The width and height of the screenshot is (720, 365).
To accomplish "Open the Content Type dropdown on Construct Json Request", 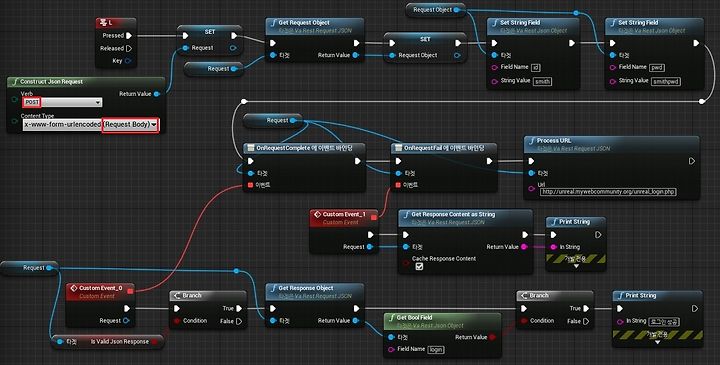I will 90,124.
